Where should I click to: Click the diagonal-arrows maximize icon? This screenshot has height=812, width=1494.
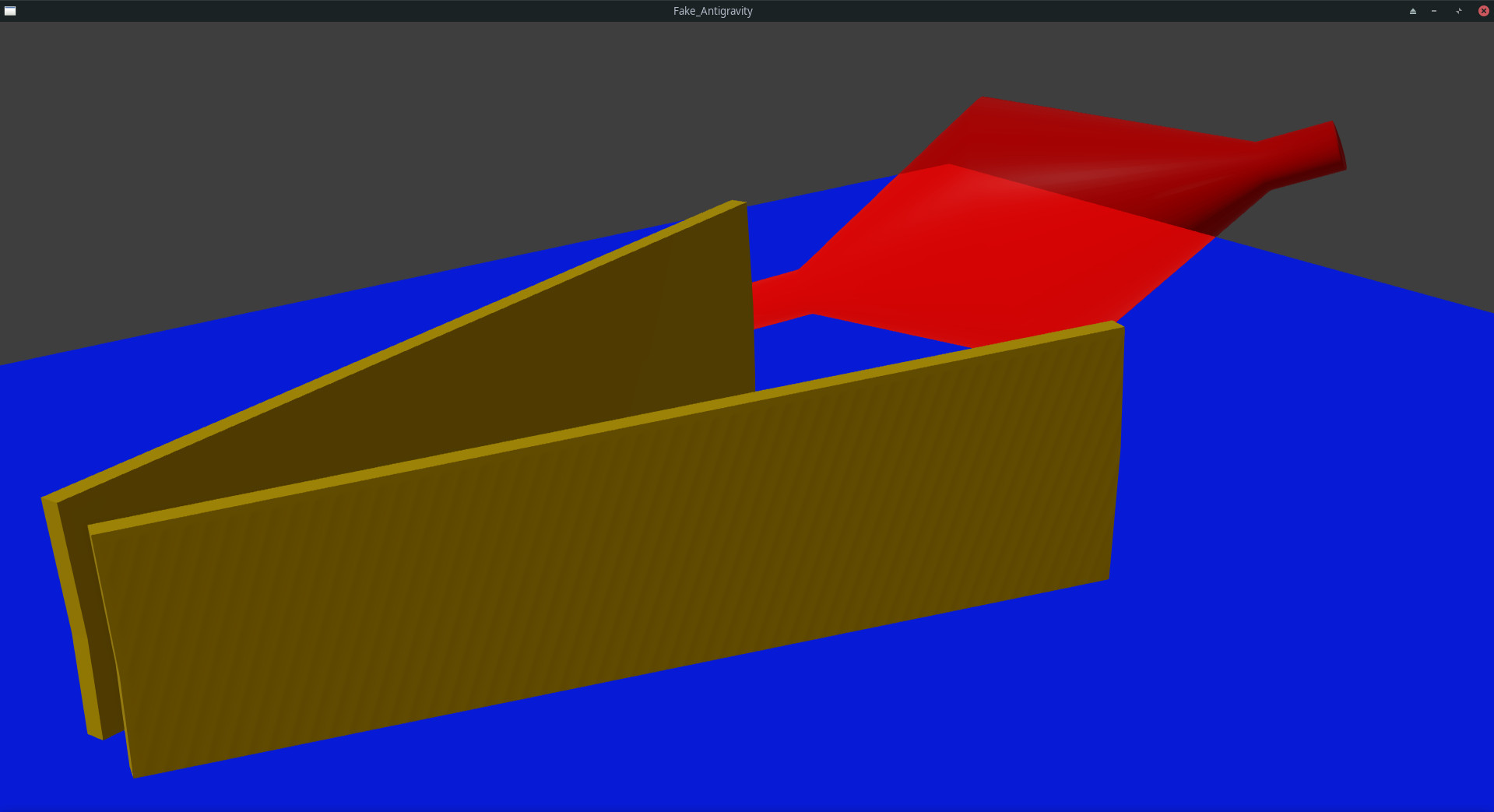click(1459, 11)
